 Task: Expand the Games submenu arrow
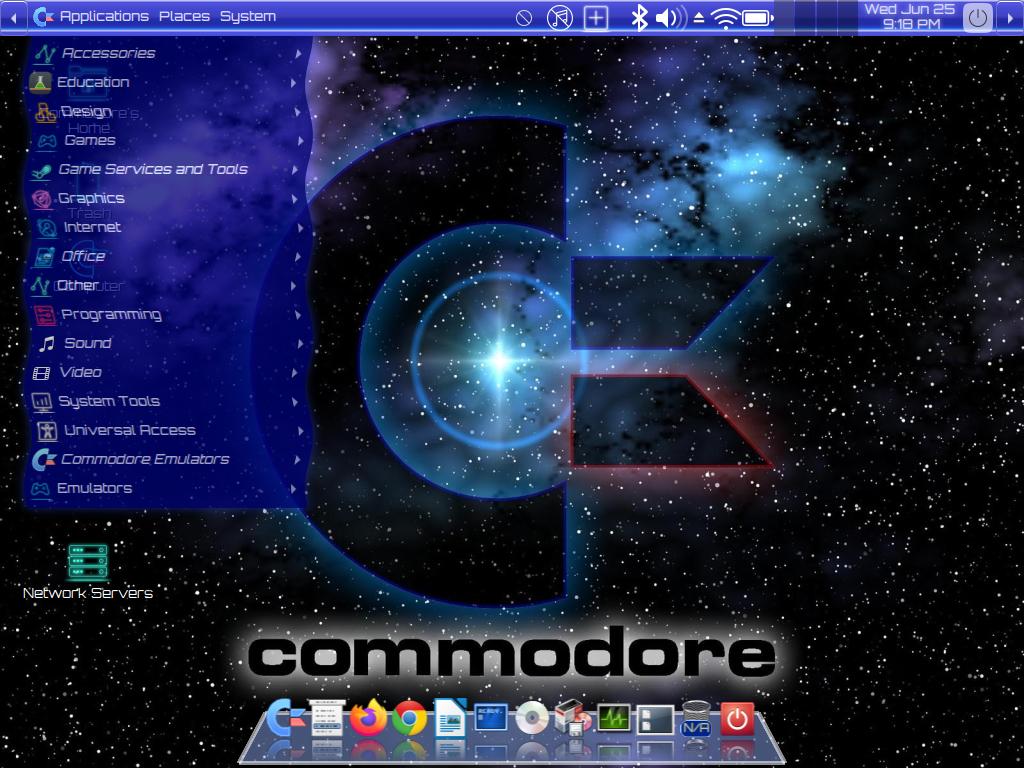(x=300, y=140)
